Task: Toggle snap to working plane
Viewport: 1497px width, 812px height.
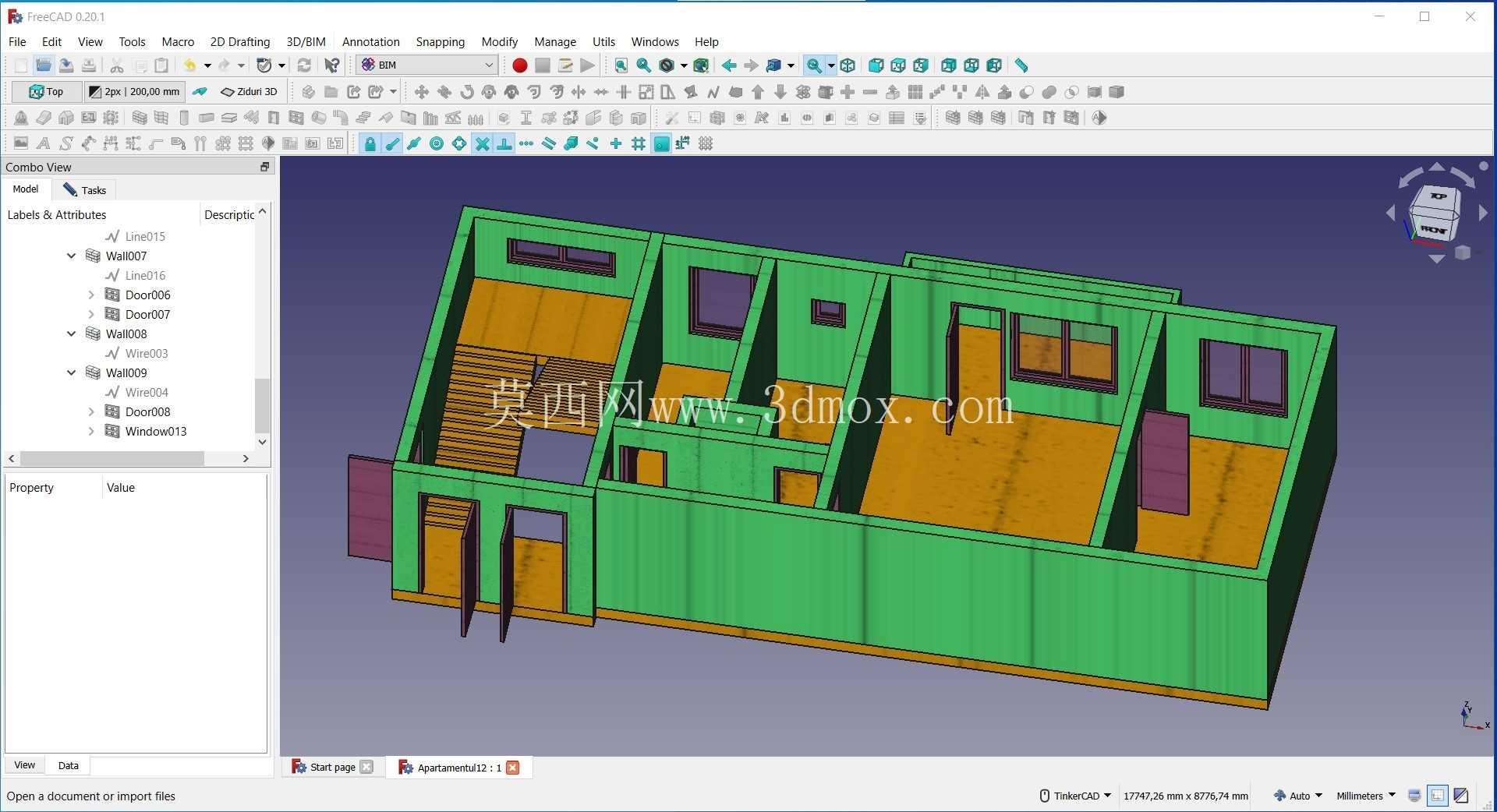Action: [661, 143]
